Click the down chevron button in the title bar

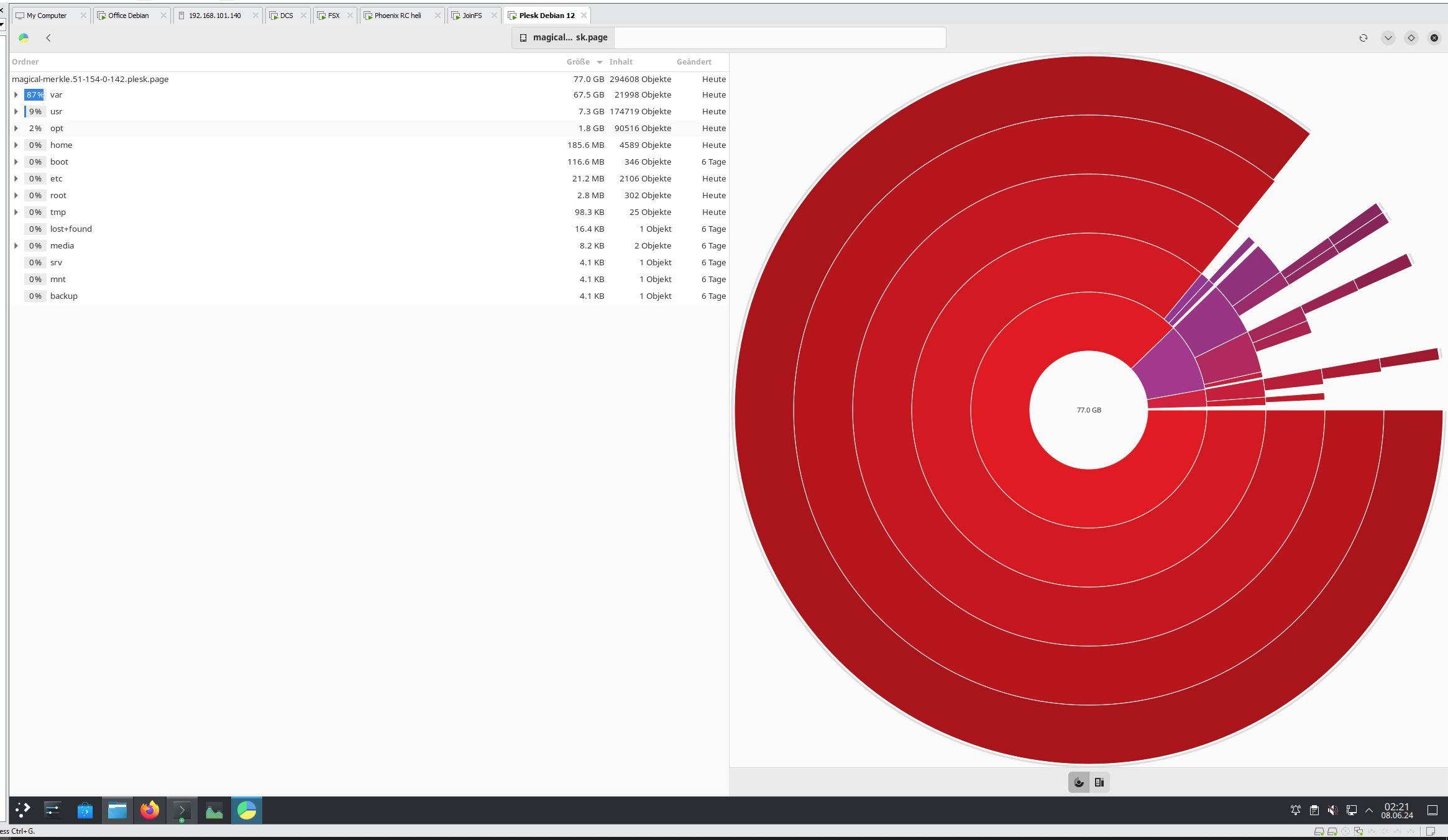(x=1388, y=38)
